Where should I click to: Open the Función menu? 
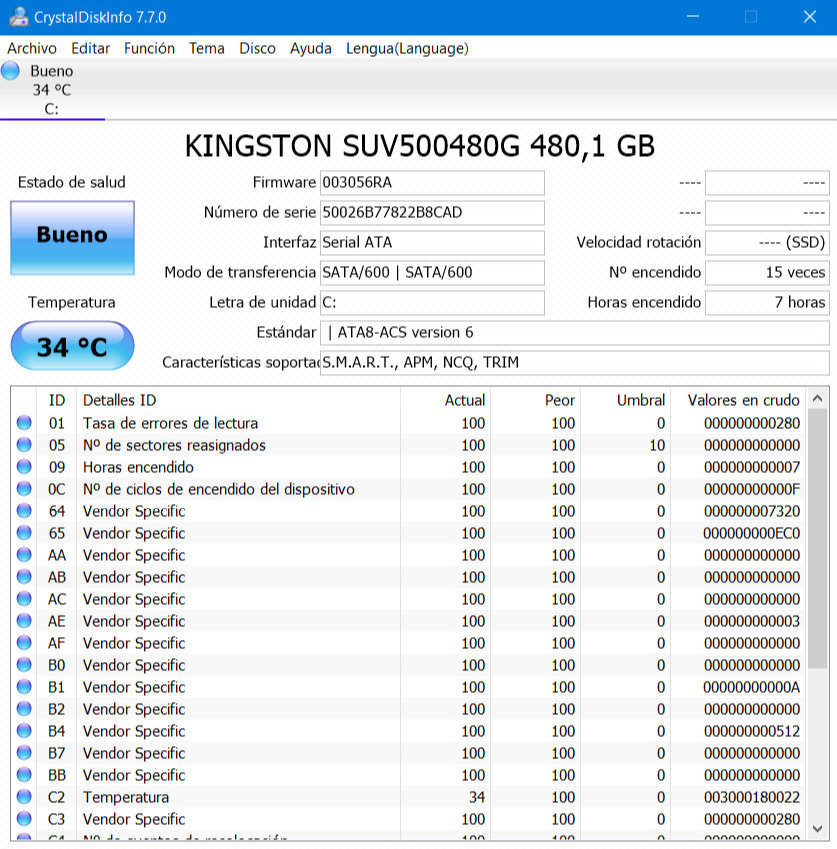click(x=149, y=48)
